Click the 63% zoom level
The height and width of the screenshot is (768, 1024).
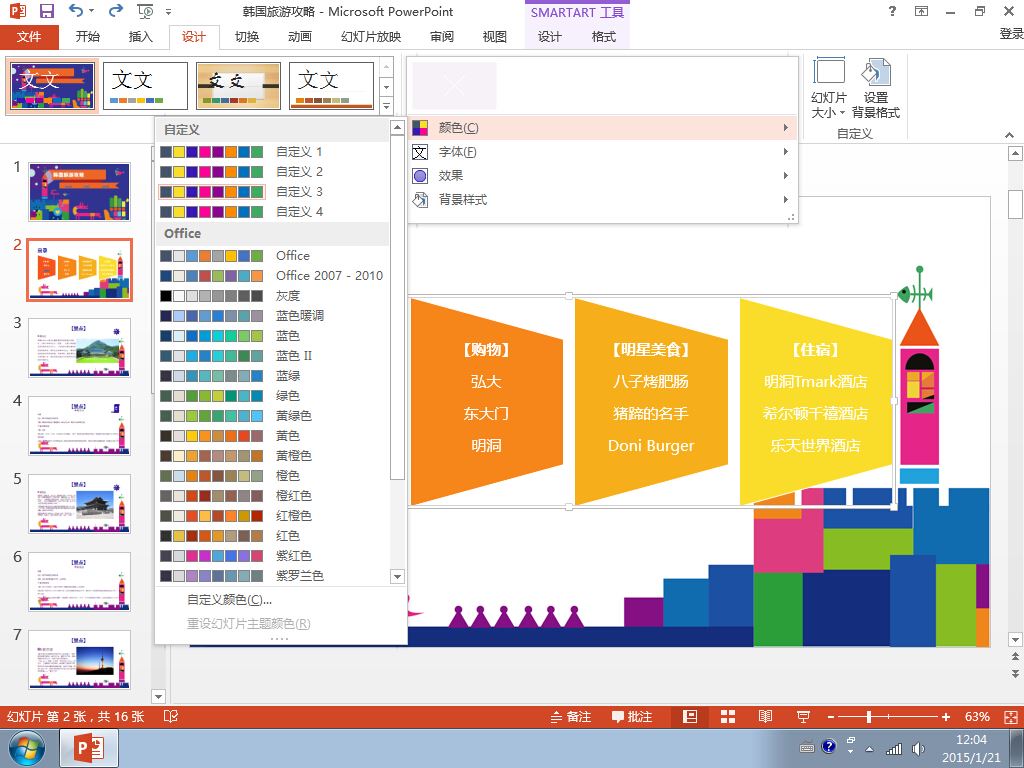click(977, 717)
